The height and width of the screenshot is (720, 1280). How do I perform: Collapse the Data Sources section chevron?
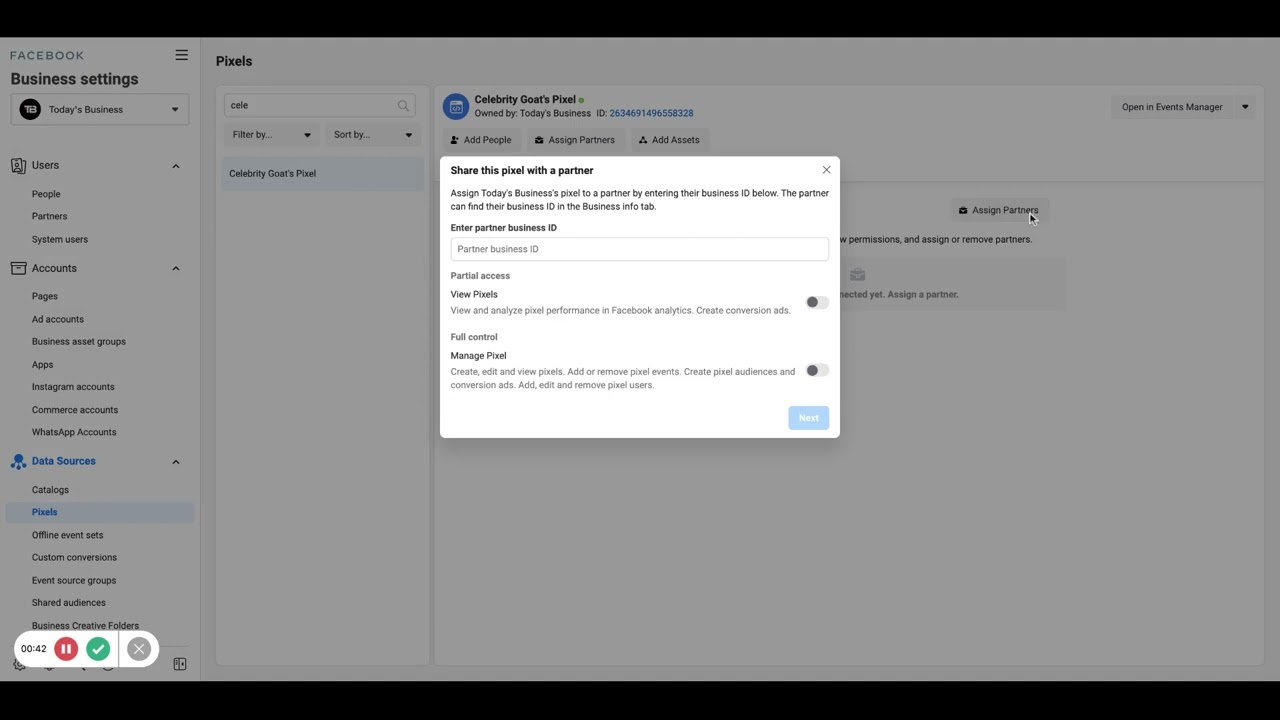(x=176, y=462)
